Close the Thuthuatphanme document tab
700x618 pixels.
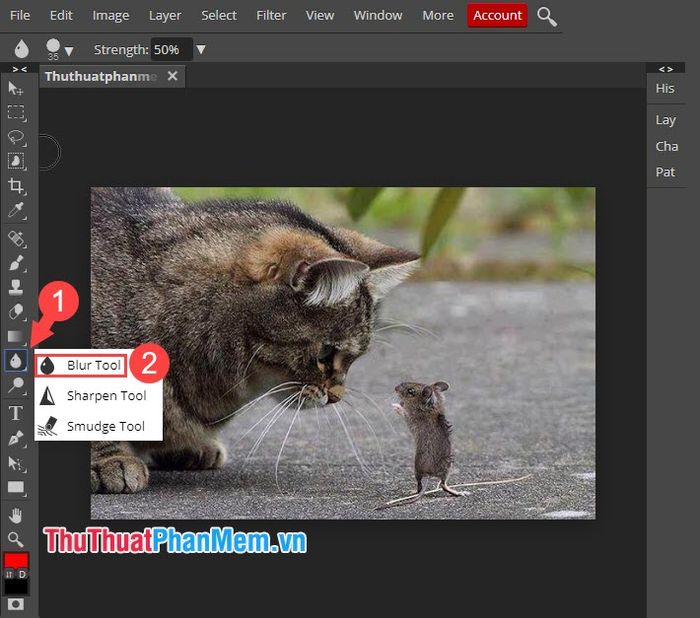click(172, 76)
